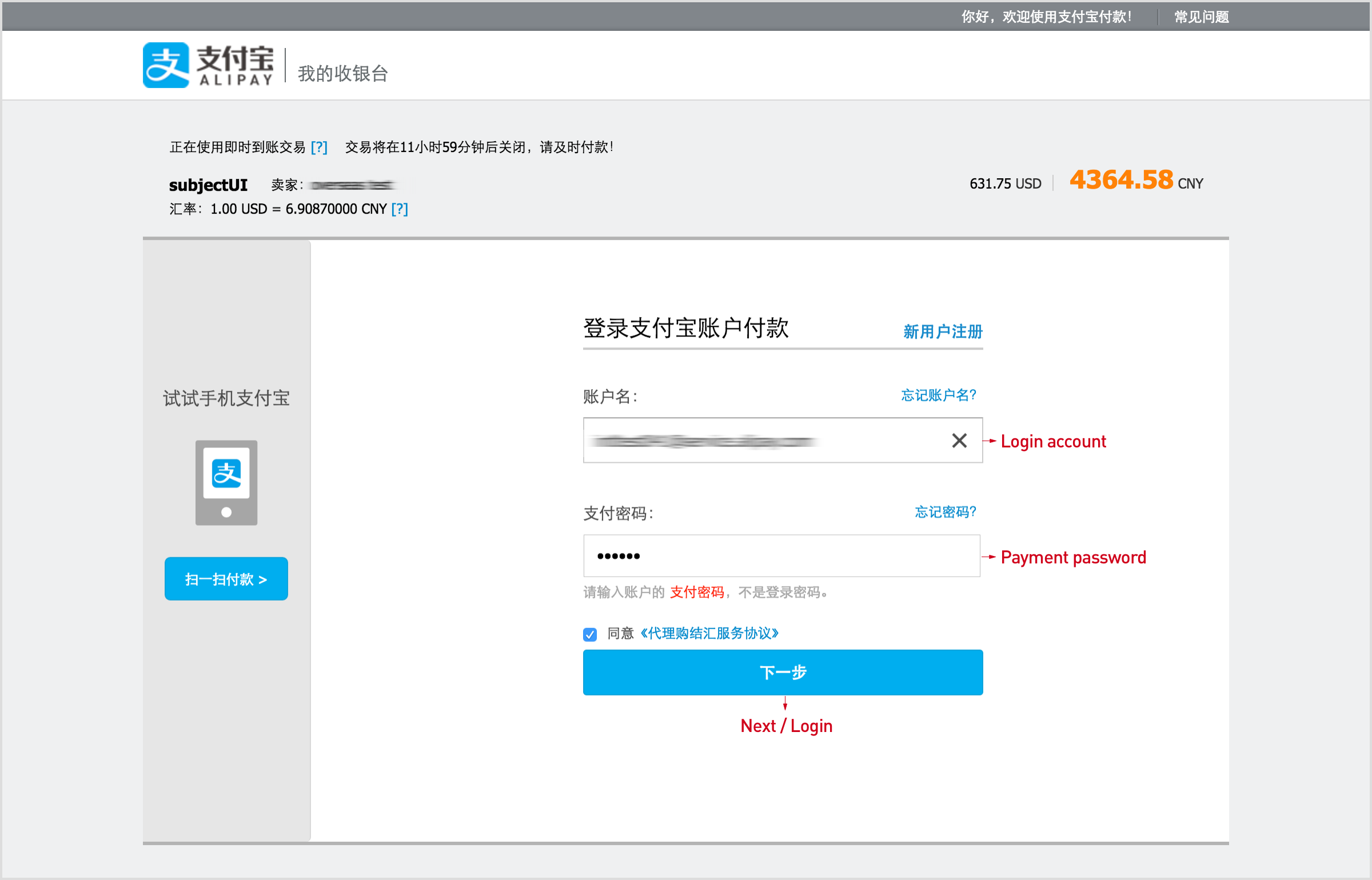Open 常见问题 FAQ in top bar
The height and width of the screenshot is (880, 1372).
tap(1201, 17)
